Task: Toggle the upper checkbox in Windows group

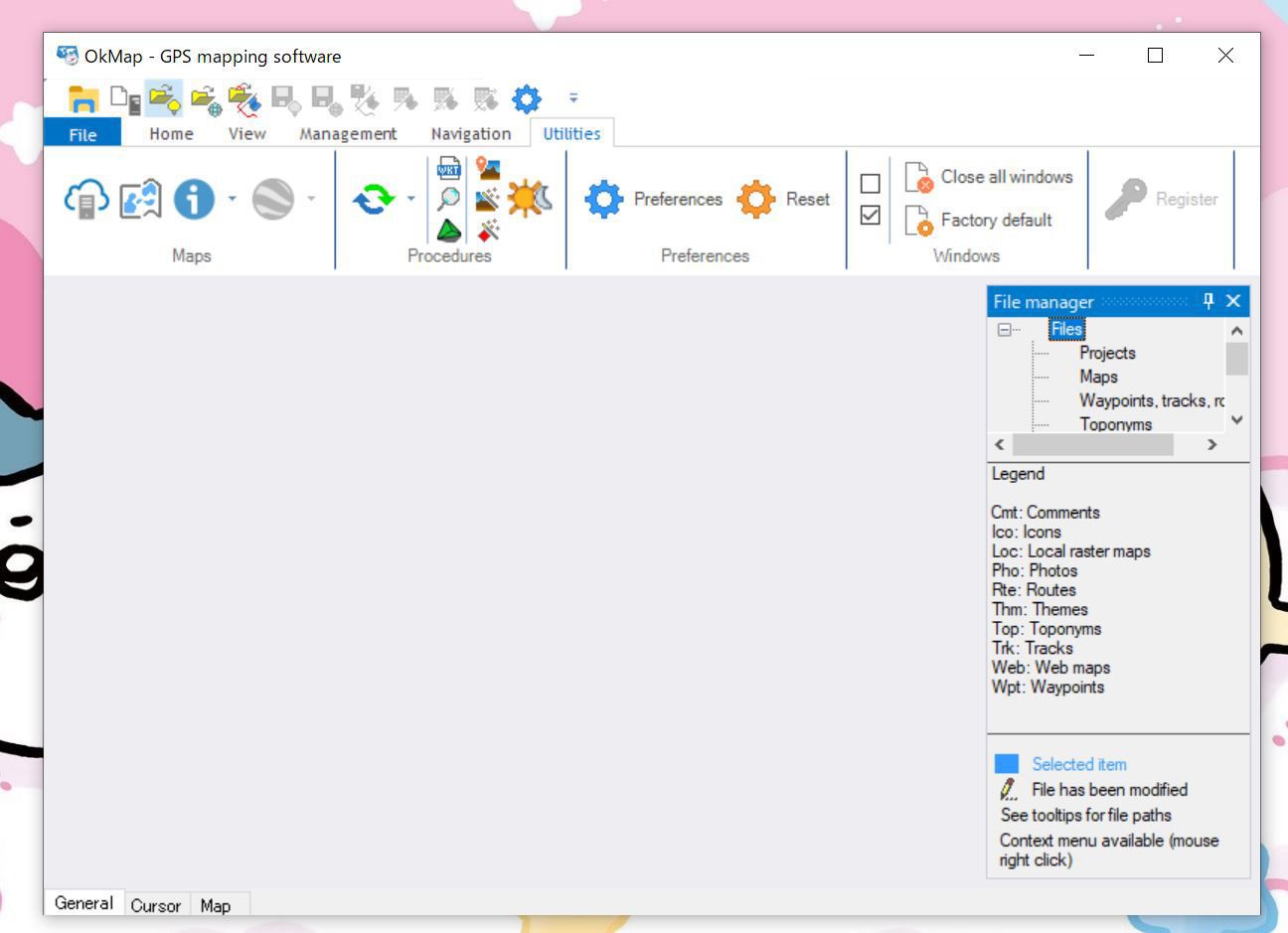Action: click(870, 183)
